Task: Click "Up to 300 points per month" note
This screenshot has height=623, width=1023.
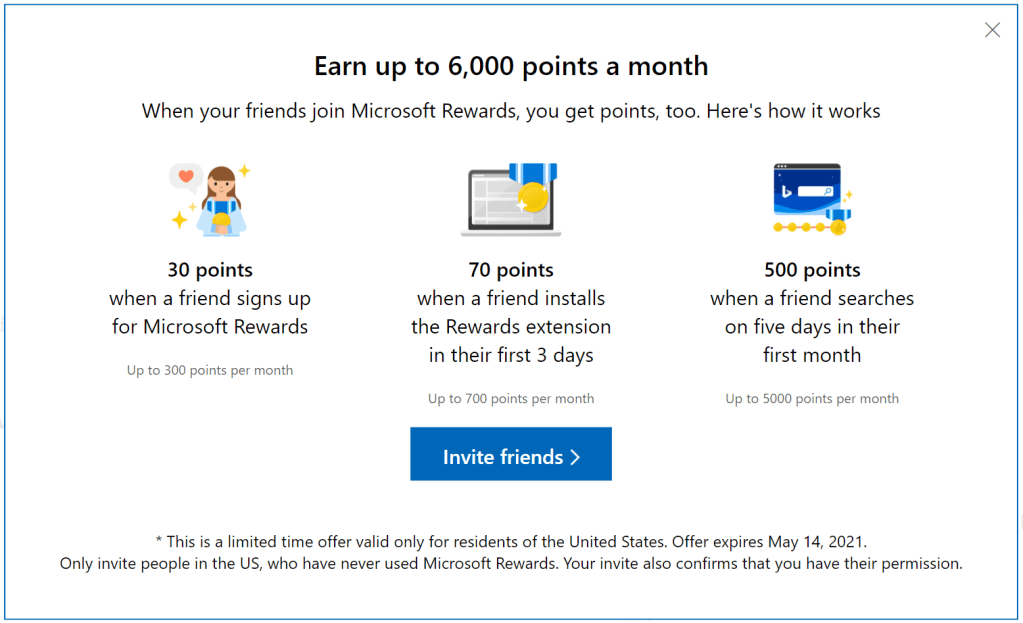Action: click(210, 370)
